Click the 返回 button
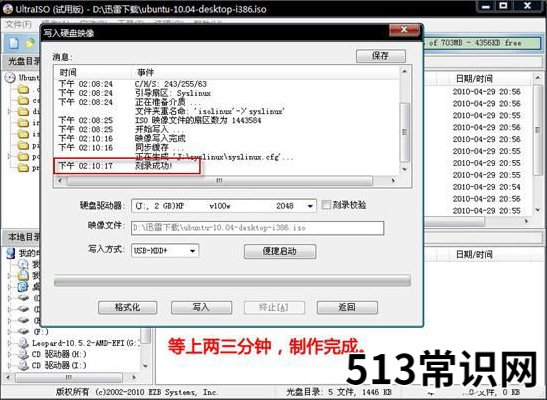The height and width of the screenshot is (400, 547). pos(347,308)
